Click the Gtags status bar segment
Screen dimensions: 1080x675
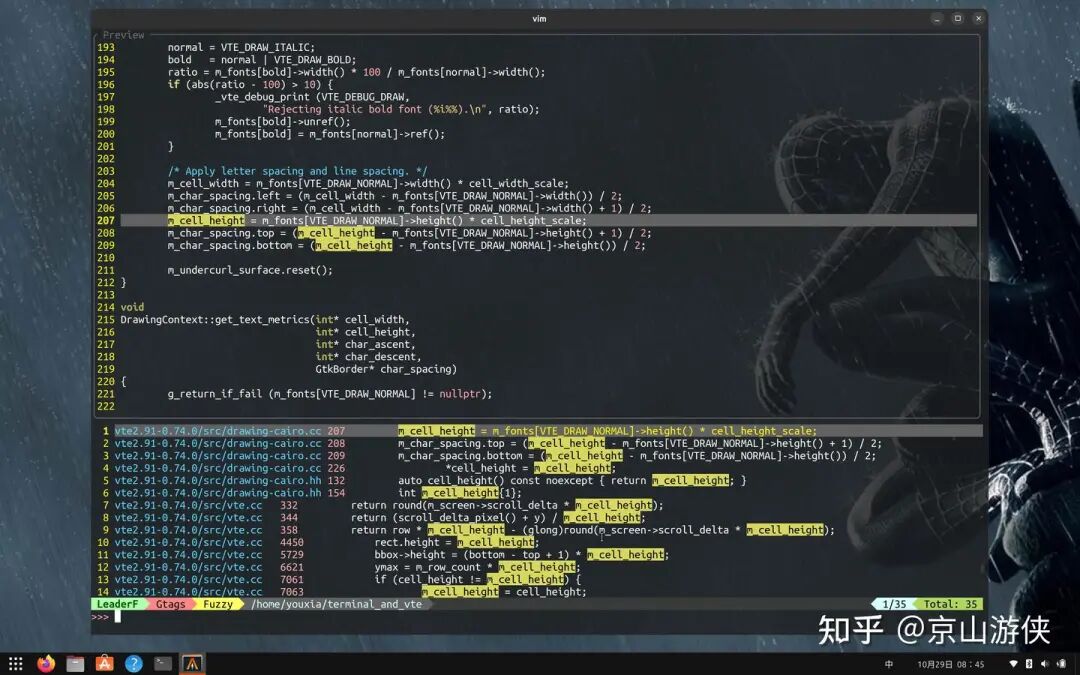pos(170,604)
